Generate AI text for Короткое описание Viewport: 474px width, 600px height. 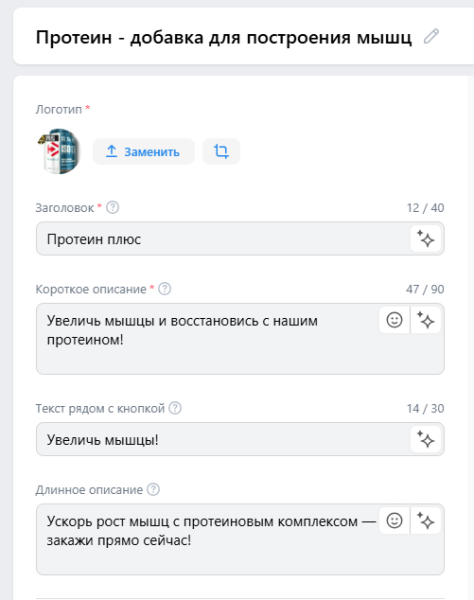pos(425,320)
